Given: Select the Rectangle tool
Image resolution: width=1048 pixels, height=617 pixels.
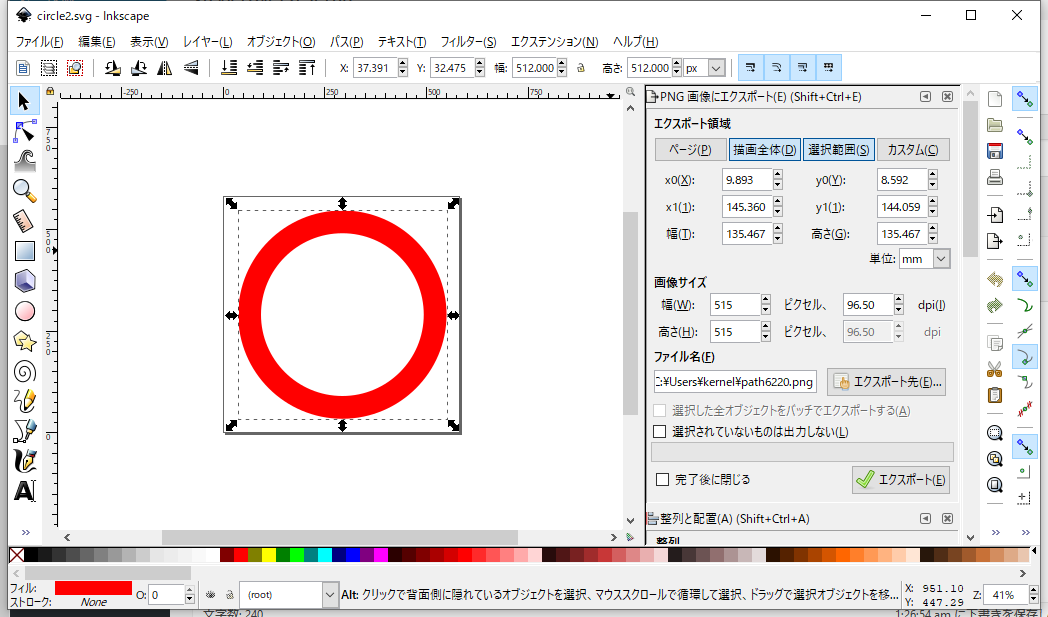Looking at the screenshot, I should pos(25,251).
